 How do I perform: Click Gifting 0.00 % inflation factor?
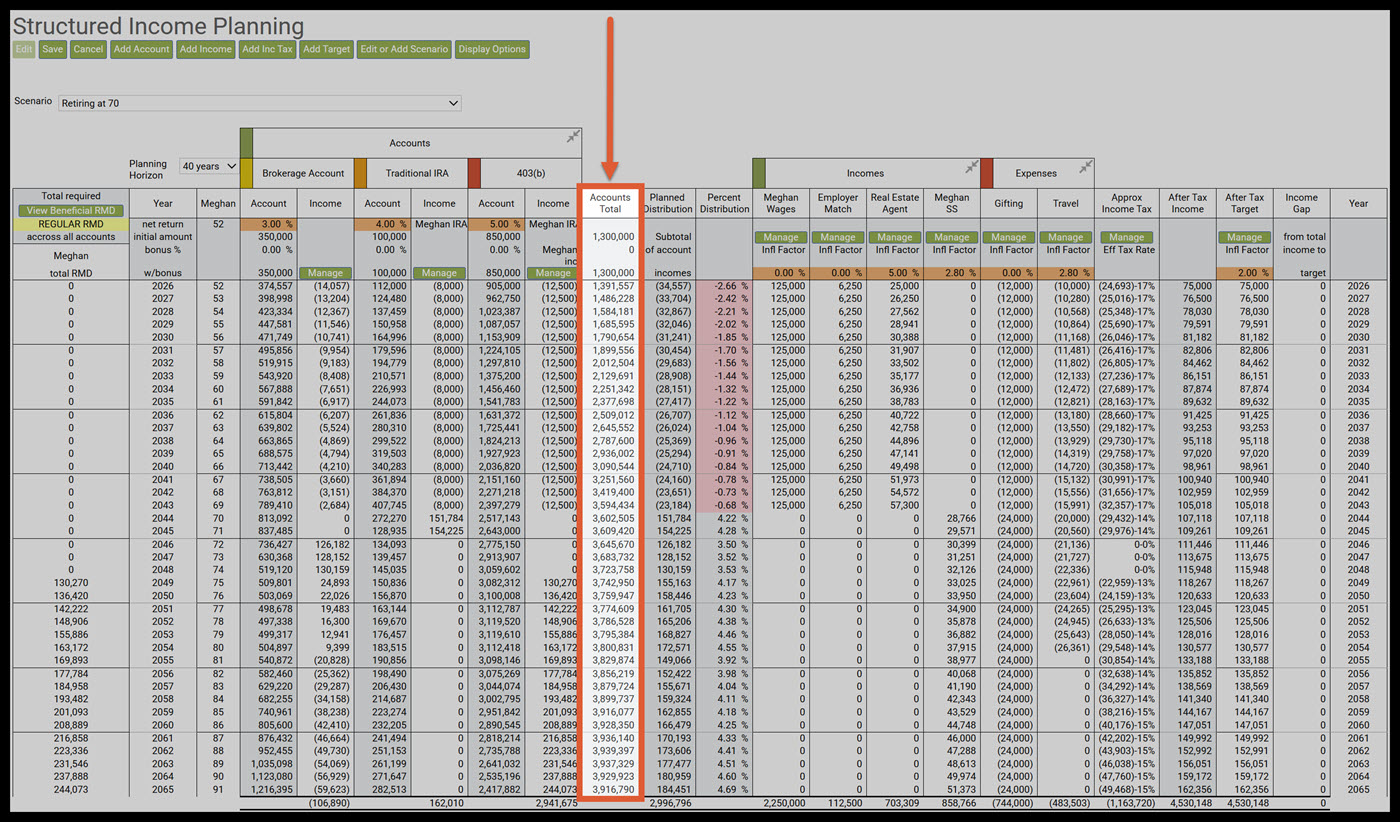[1008, 273]
